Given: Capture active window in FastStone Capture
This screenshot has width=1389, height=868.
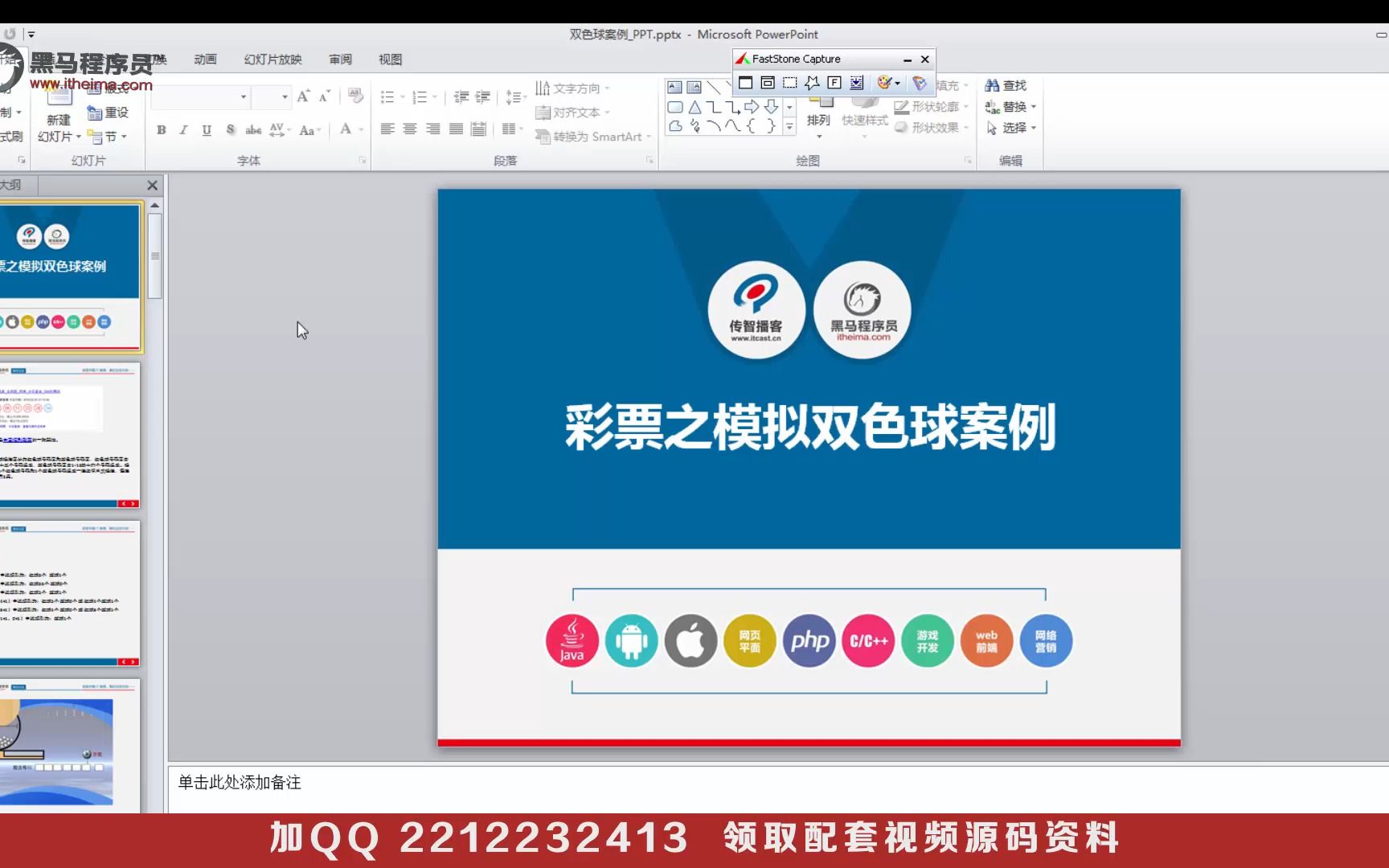Looking at the screenshot, I should coord(745,83).
